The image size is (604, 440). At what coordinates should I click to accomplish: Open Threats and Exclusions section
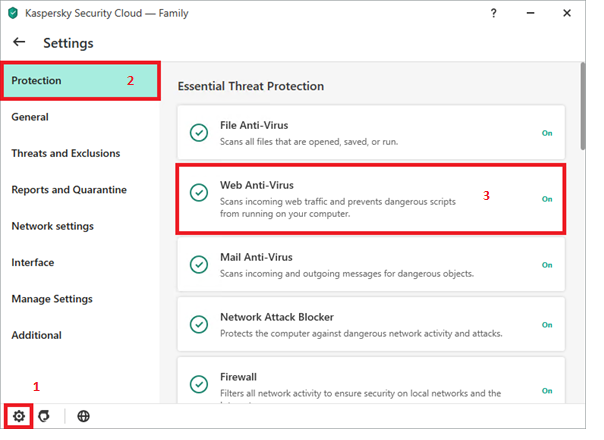pyautogui.click(x=80, y=153)
